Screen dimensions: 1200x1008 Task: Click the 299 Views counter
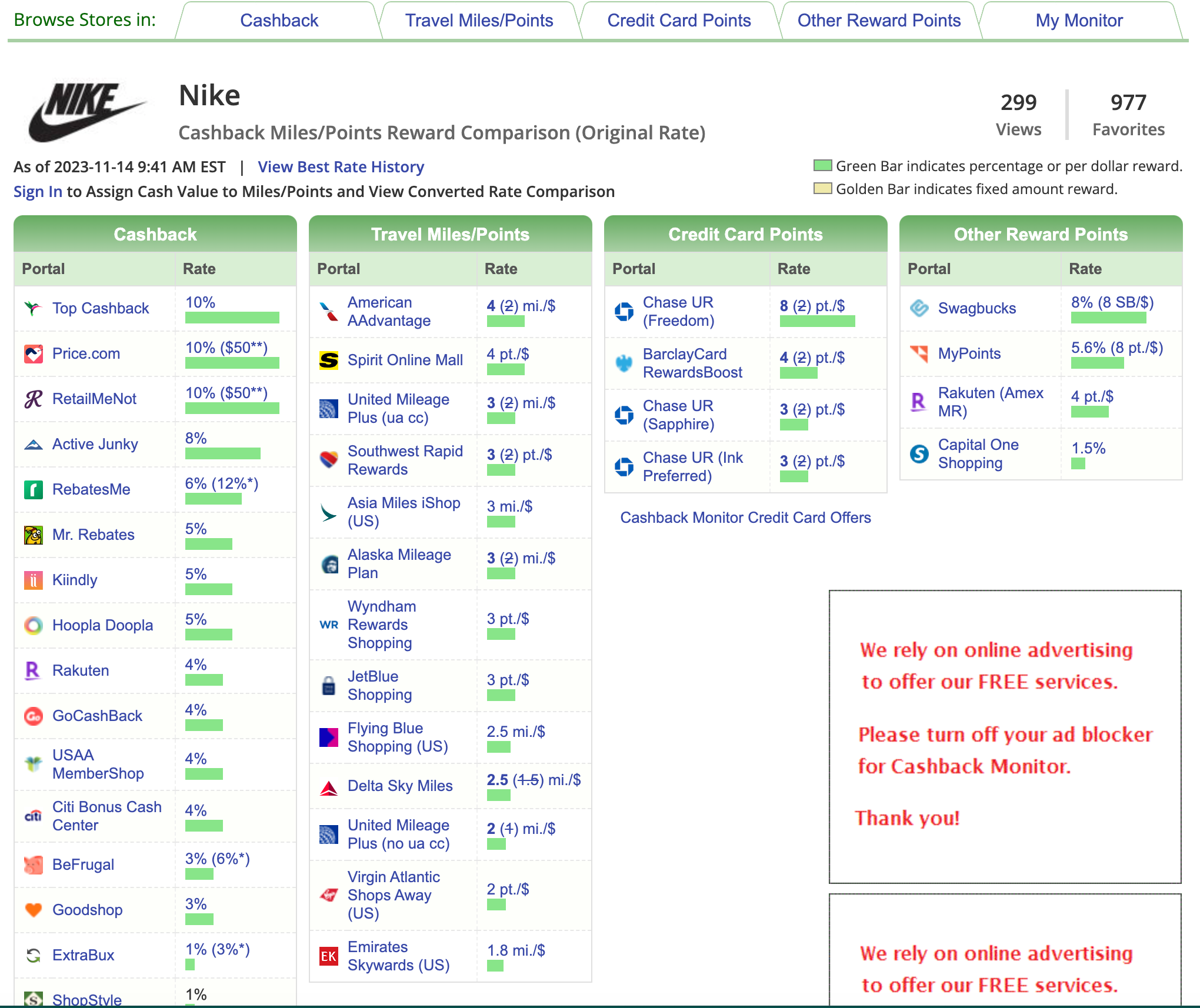tap(1018, 115)
